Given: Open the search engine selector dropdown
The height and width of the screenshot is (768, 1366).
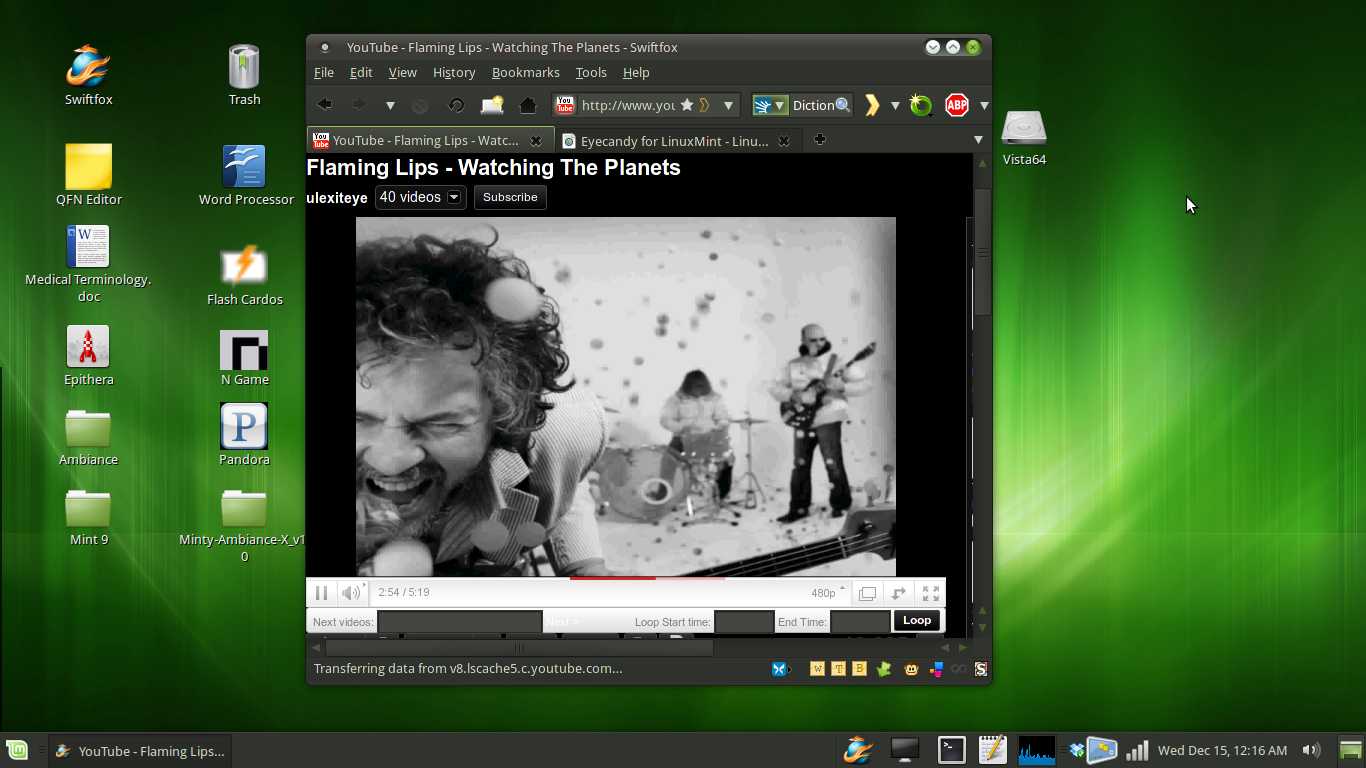Looking at the screenshot, I should (770, 105).
